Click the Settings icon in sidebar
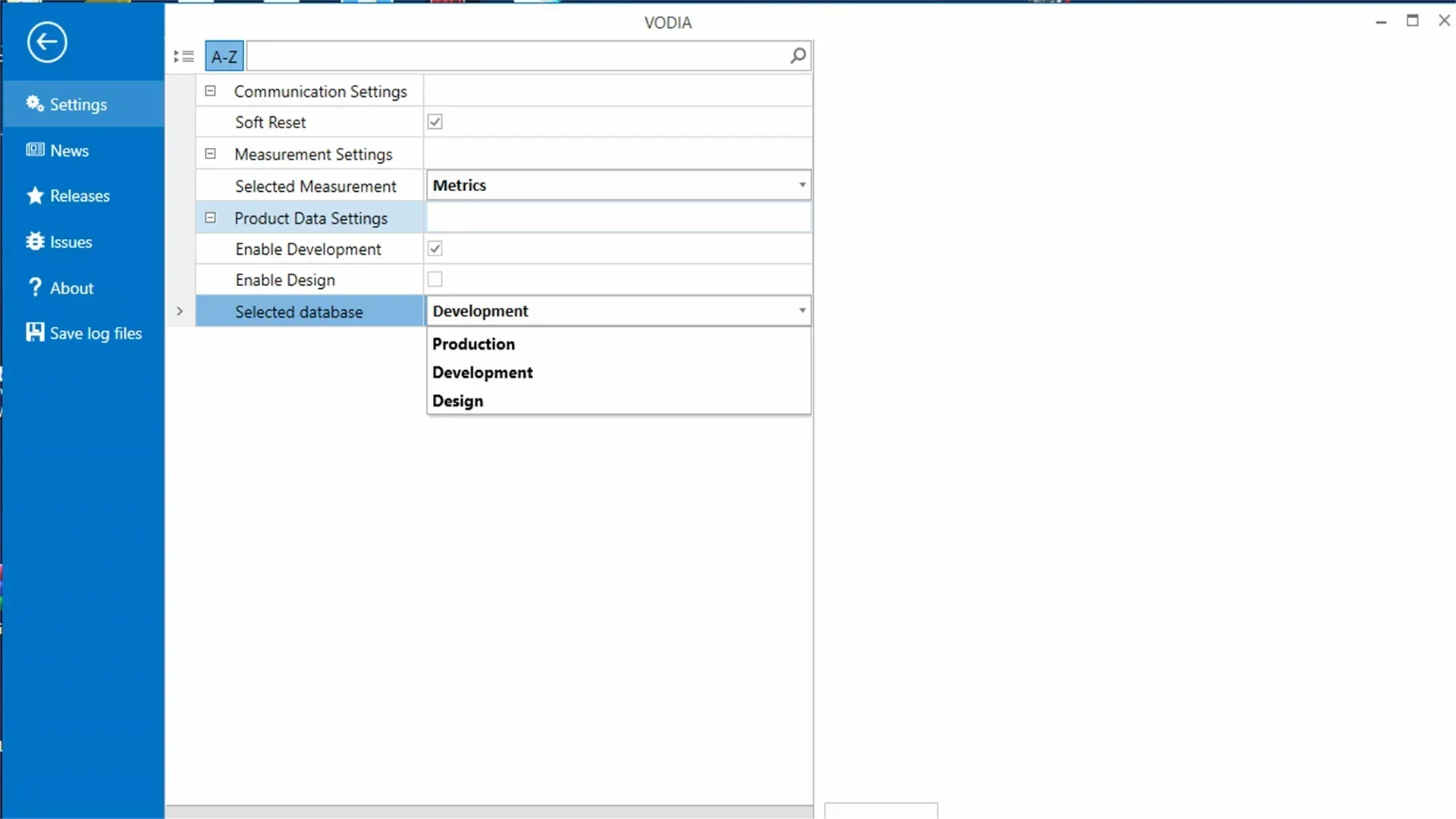Image resolution: width=1456 pixels, height=819 pixels. point(35,104)
